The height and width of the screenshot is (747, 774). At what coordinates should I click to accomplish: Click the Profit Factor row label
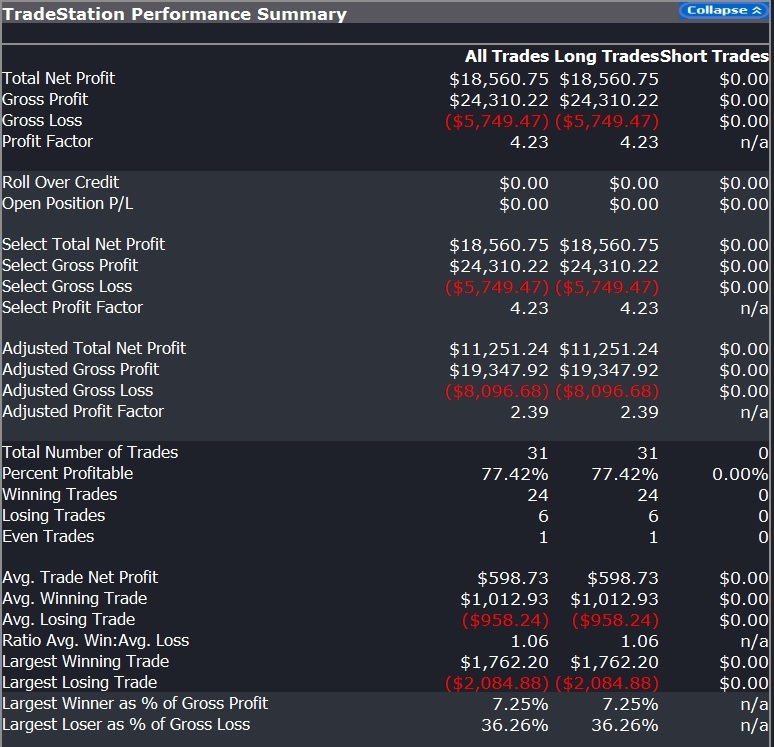pos(47,141)
